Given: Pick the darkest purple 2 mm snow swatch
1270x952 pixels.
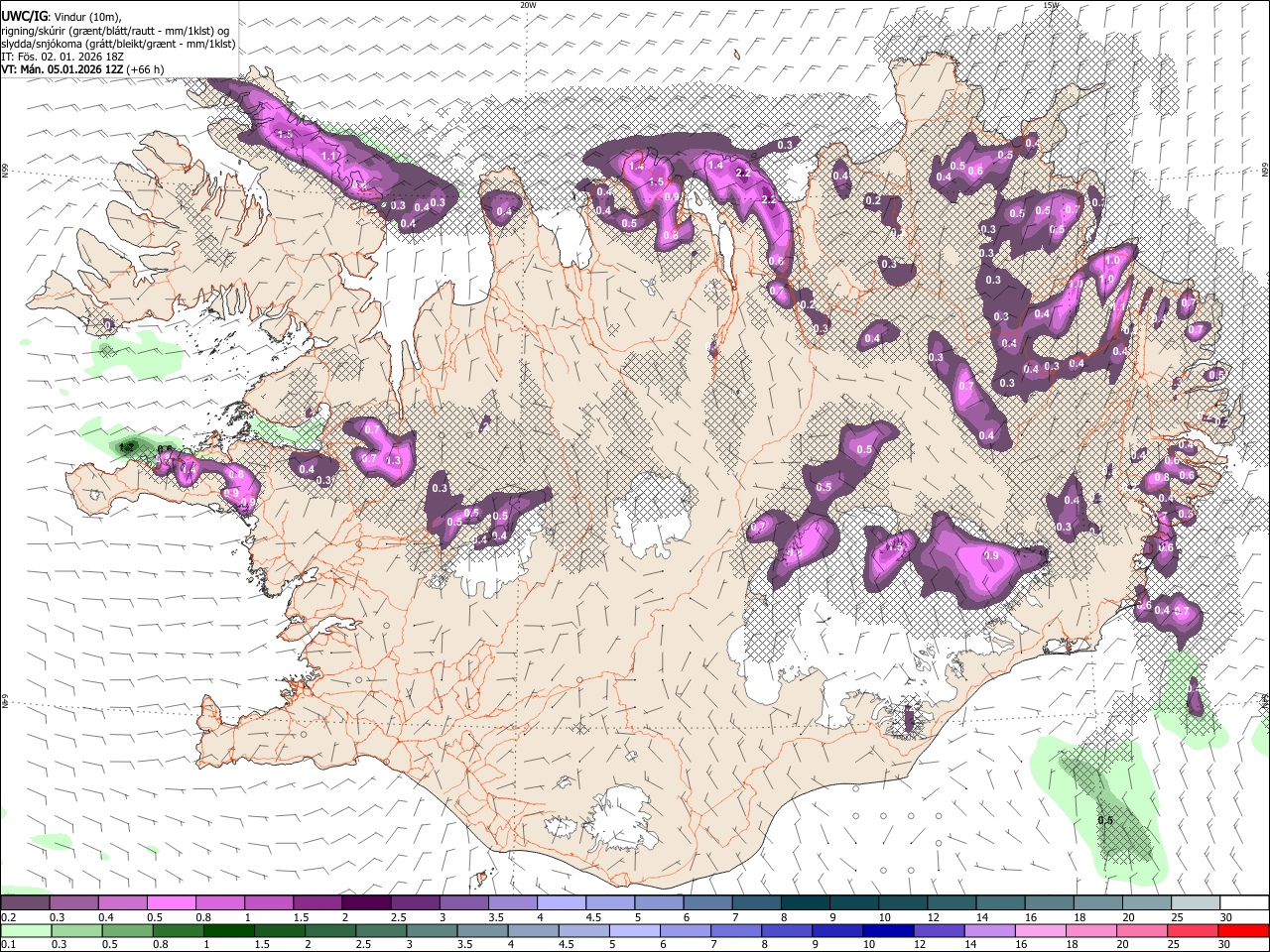Looking at the screenshot, I should (366, 903).
